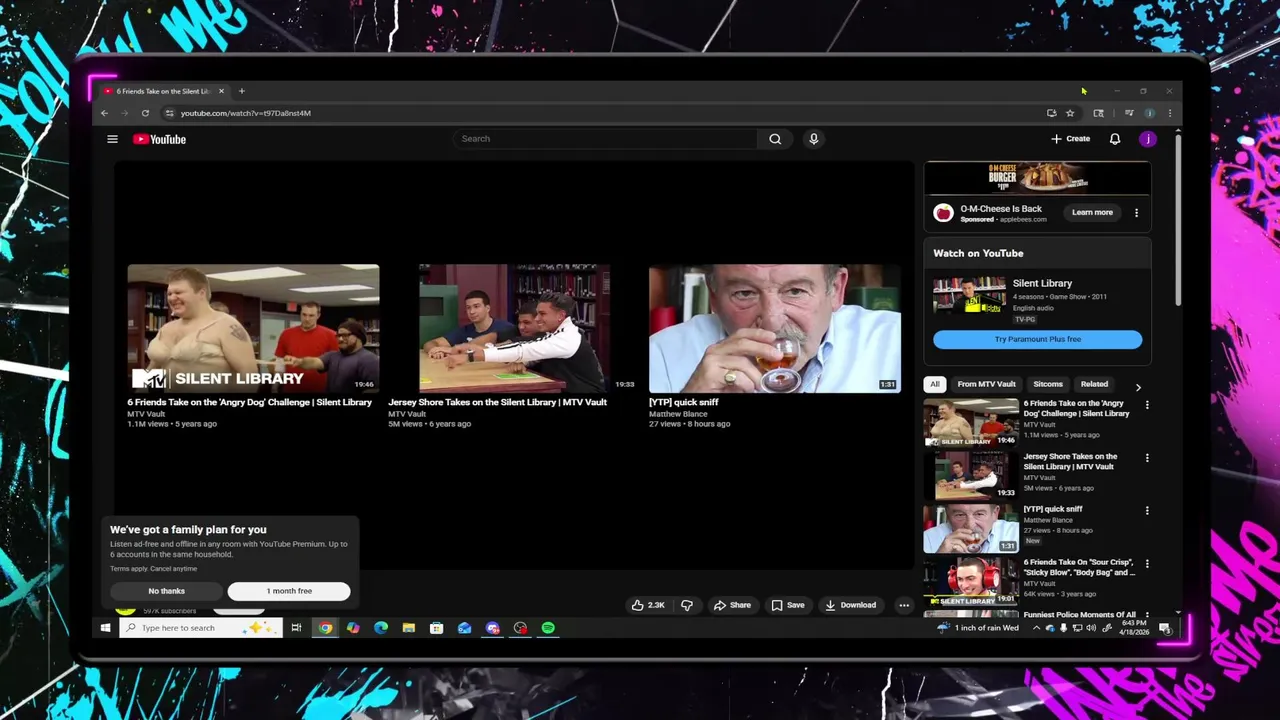Click the YouTube page vertical scrollbar
The image size is (1280, 720).
pos(1178,220)
